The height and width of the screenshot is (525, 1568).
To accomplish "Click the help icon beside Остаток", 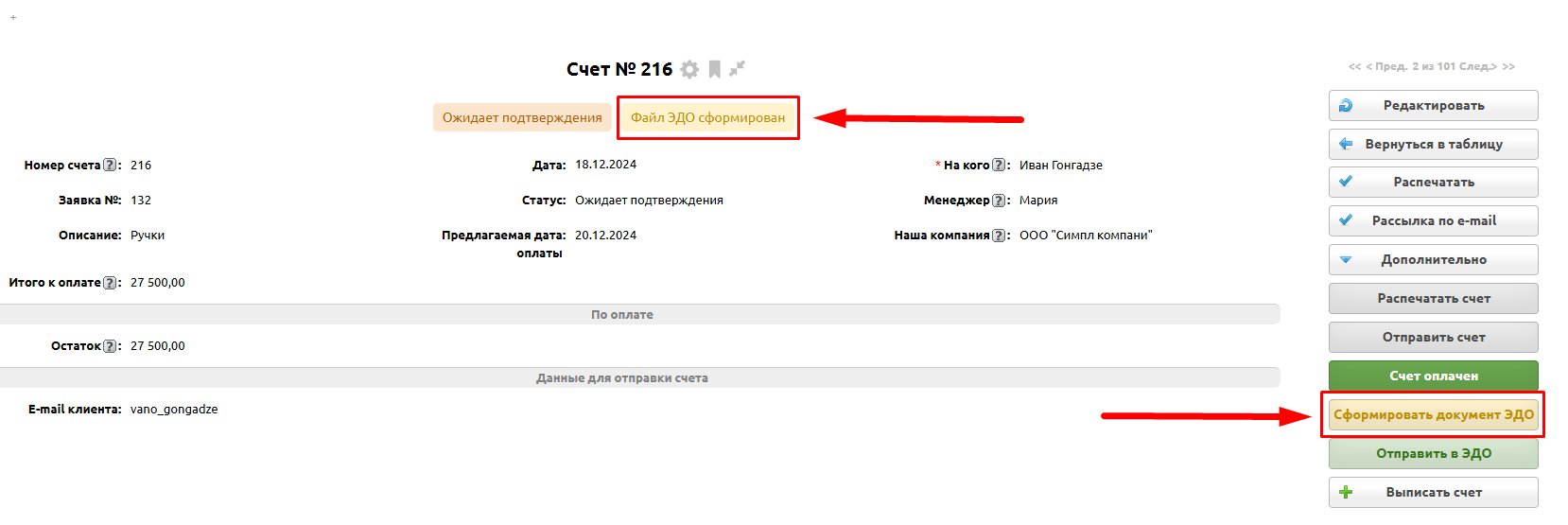I will pyautogui.click(x=110, y=346).
